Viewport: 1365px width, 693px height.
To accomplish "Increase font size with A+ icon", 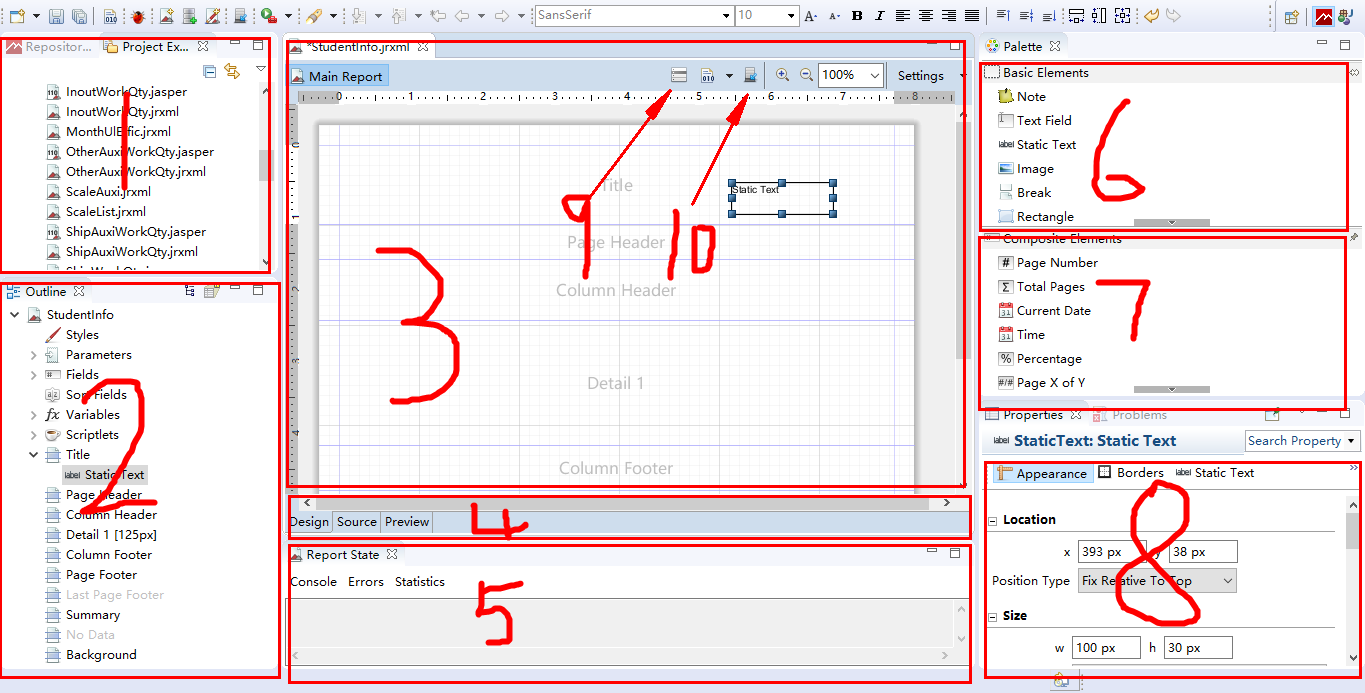I will point(811,16).
